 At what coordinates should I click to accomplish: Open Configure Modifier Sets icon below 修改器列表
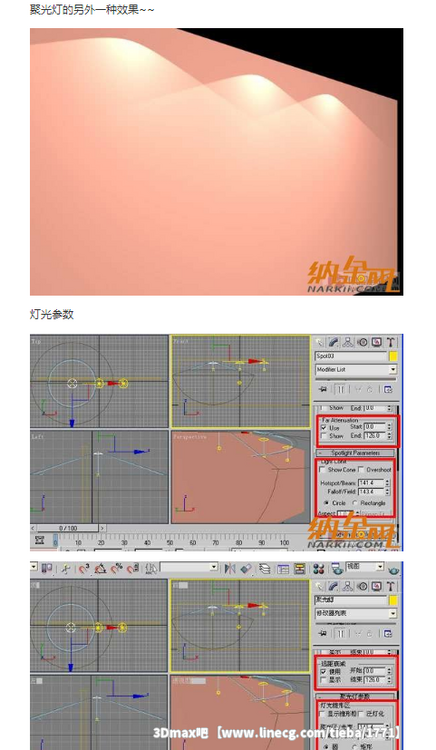[x=388, y=633]
